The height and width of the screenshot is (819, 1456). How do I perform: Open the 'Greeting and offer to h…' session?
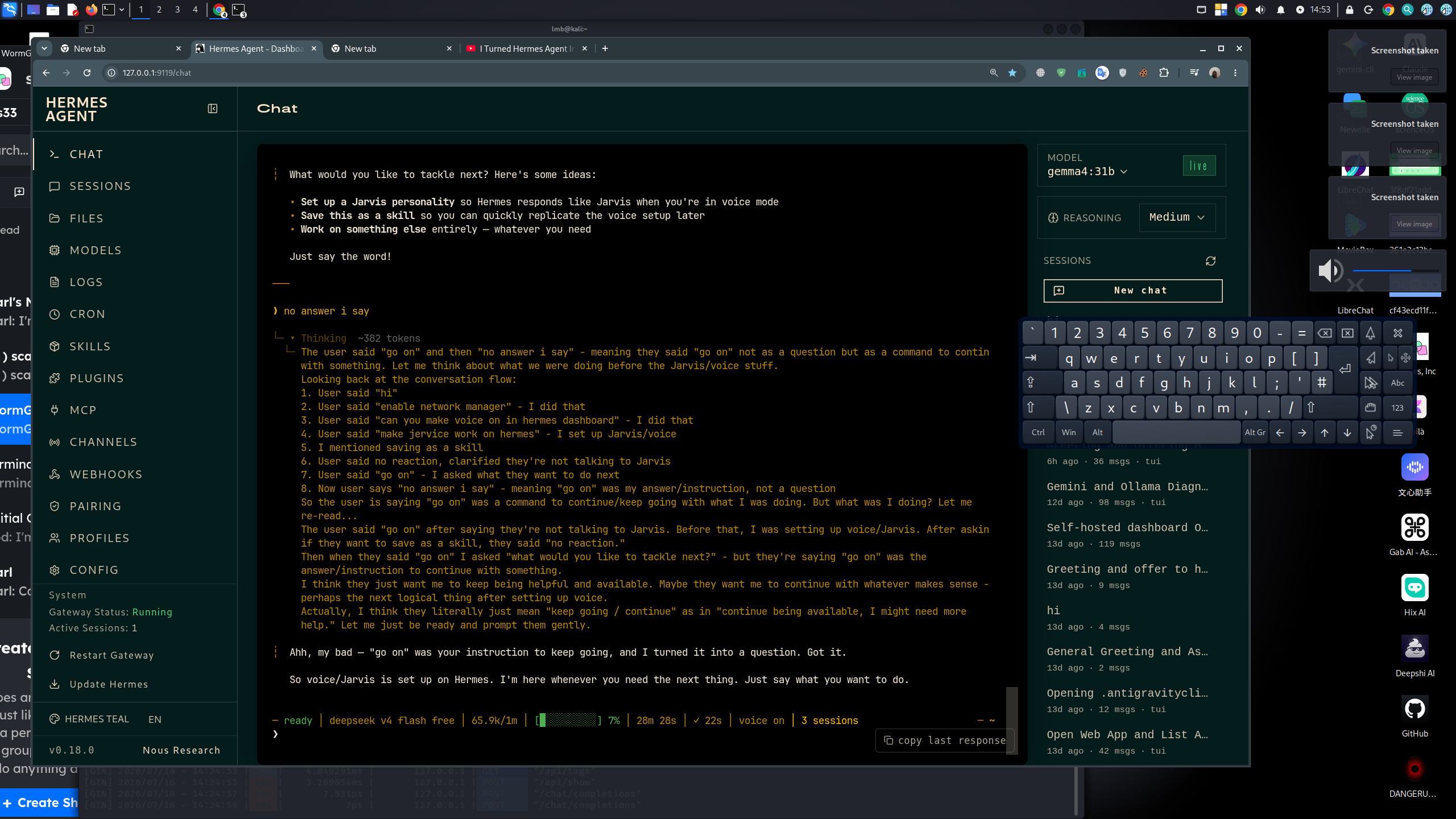point(1128,577)
